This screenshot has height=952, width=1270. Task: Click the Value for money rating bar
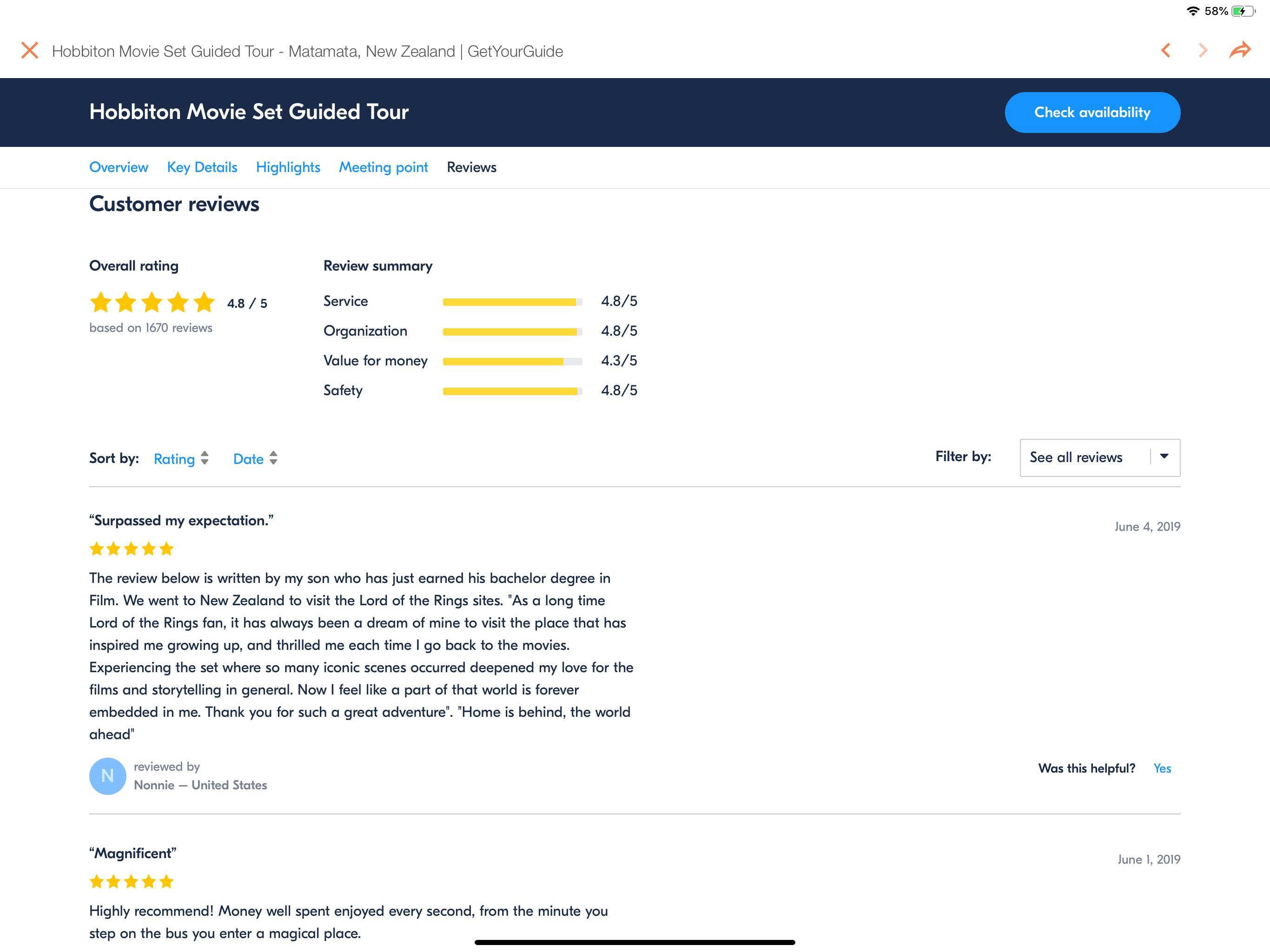[x=512, y=361]
